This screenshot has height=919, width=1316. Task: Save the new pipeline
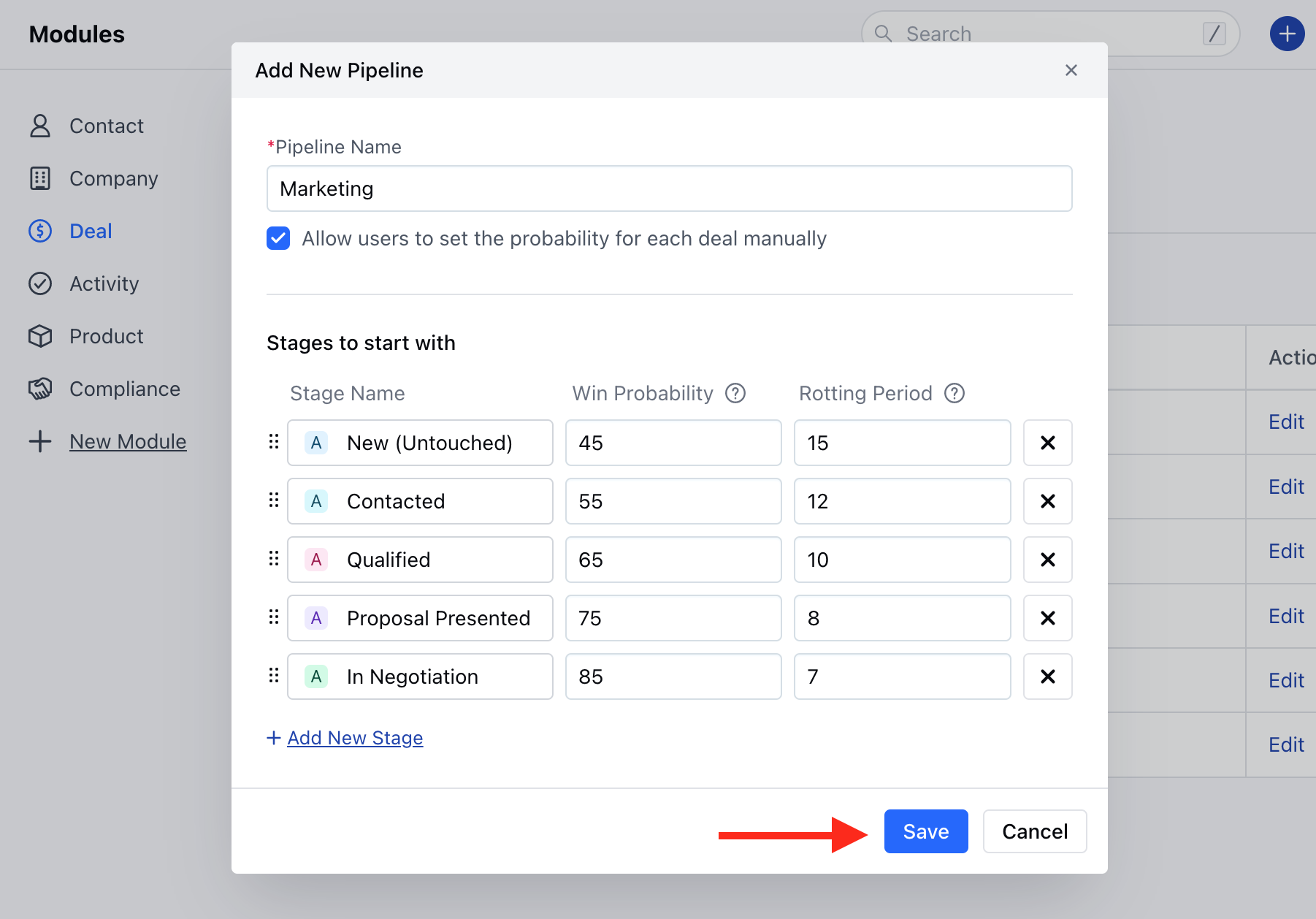click(x=925, y=831)
